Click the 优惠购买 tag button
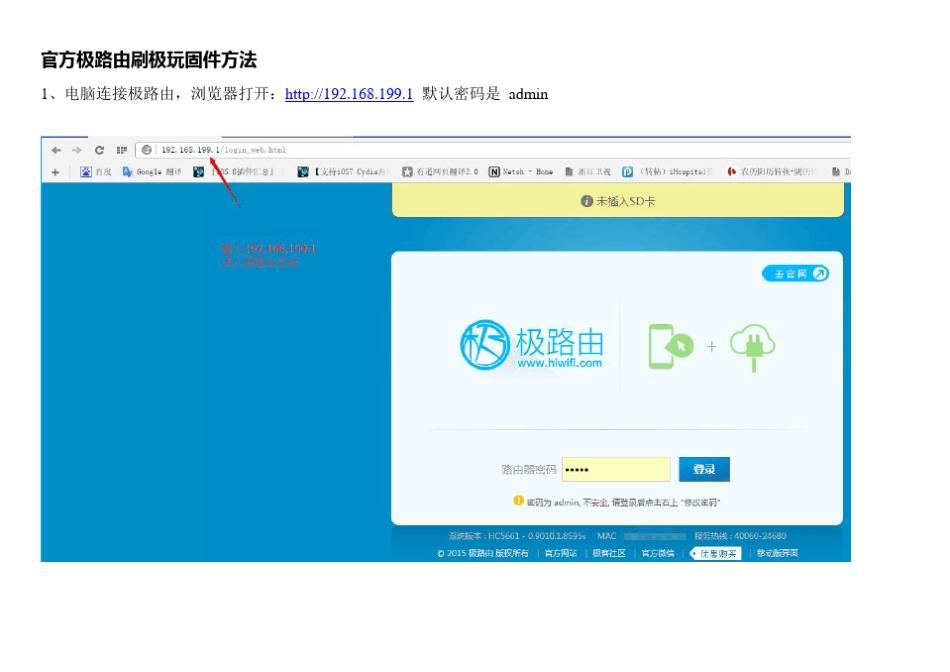Screen dimensions: 950x672 [716, 554]
